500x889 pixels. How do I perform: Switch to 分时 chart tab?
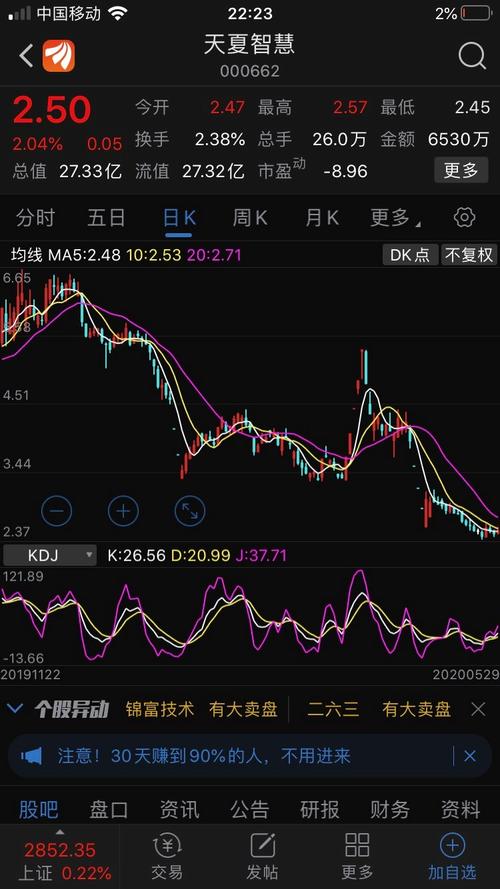pyautogui.click(x=35, y=218)
